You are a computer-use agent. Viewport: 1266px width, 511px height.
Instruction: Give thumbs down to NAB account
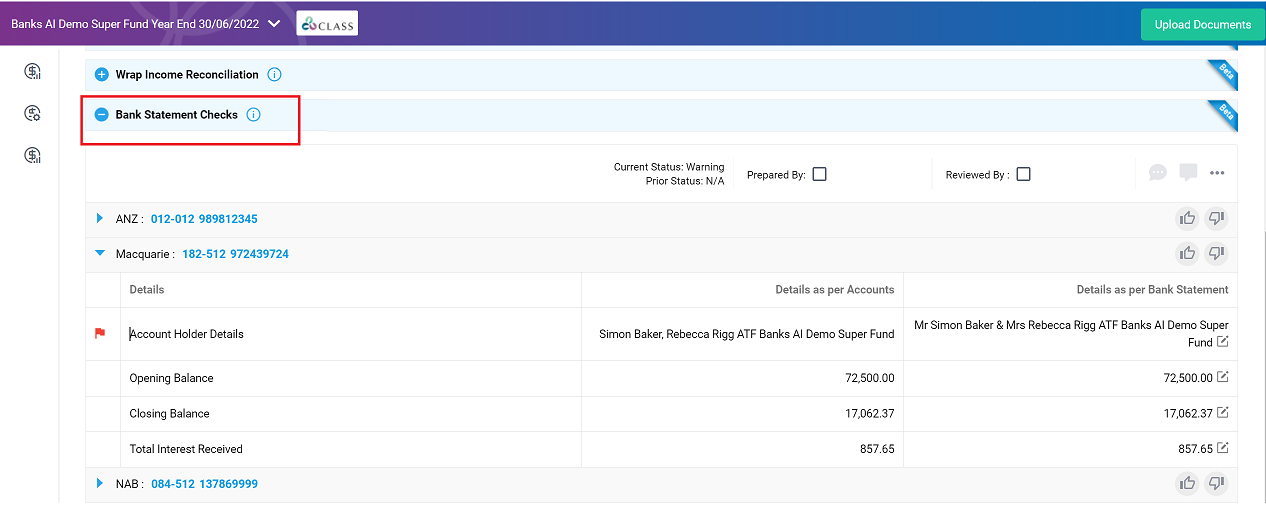click(x=1216, y=483)
